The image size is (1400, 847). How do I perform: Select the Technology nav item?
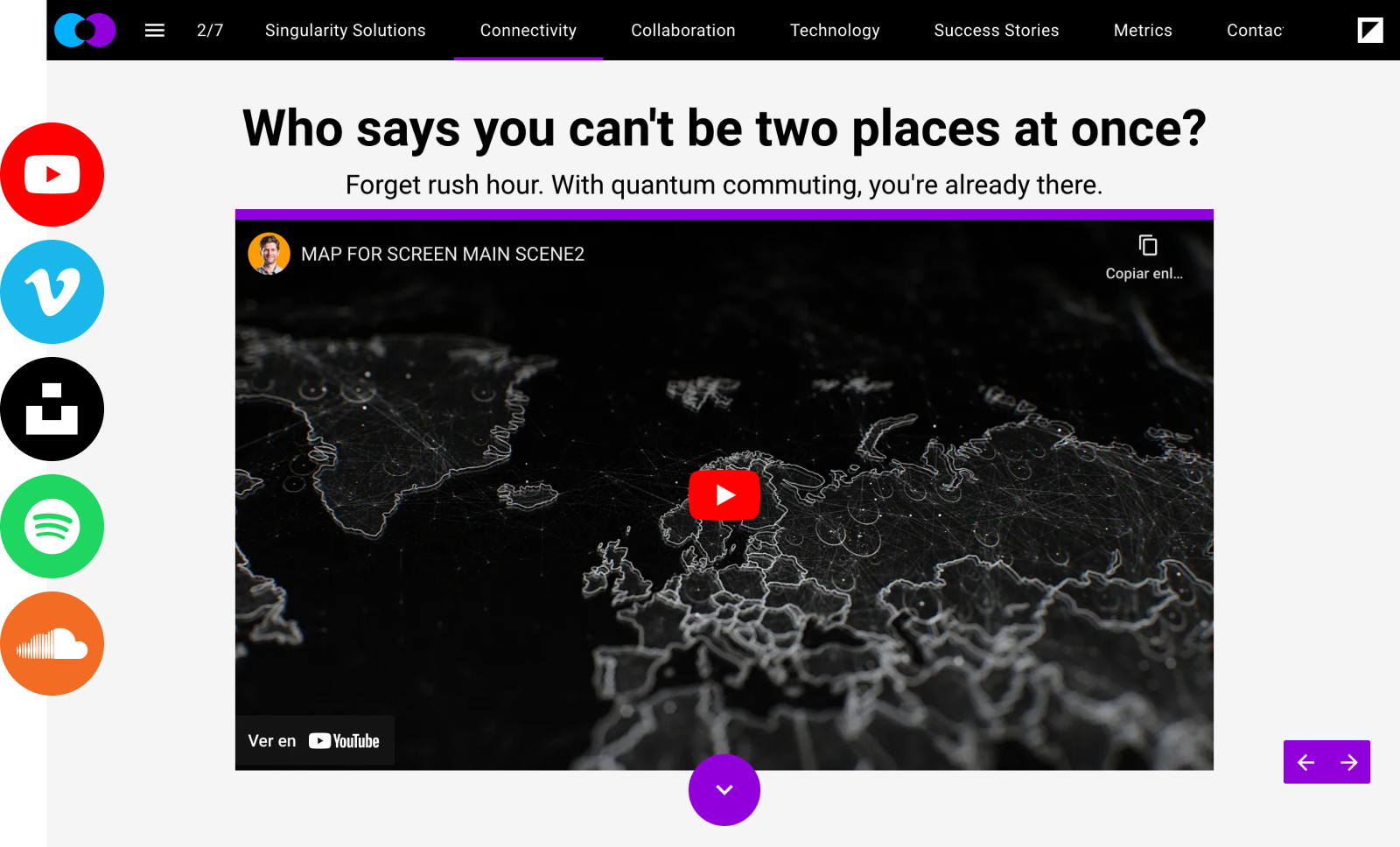pyautogui.click(x=835, y=31)
